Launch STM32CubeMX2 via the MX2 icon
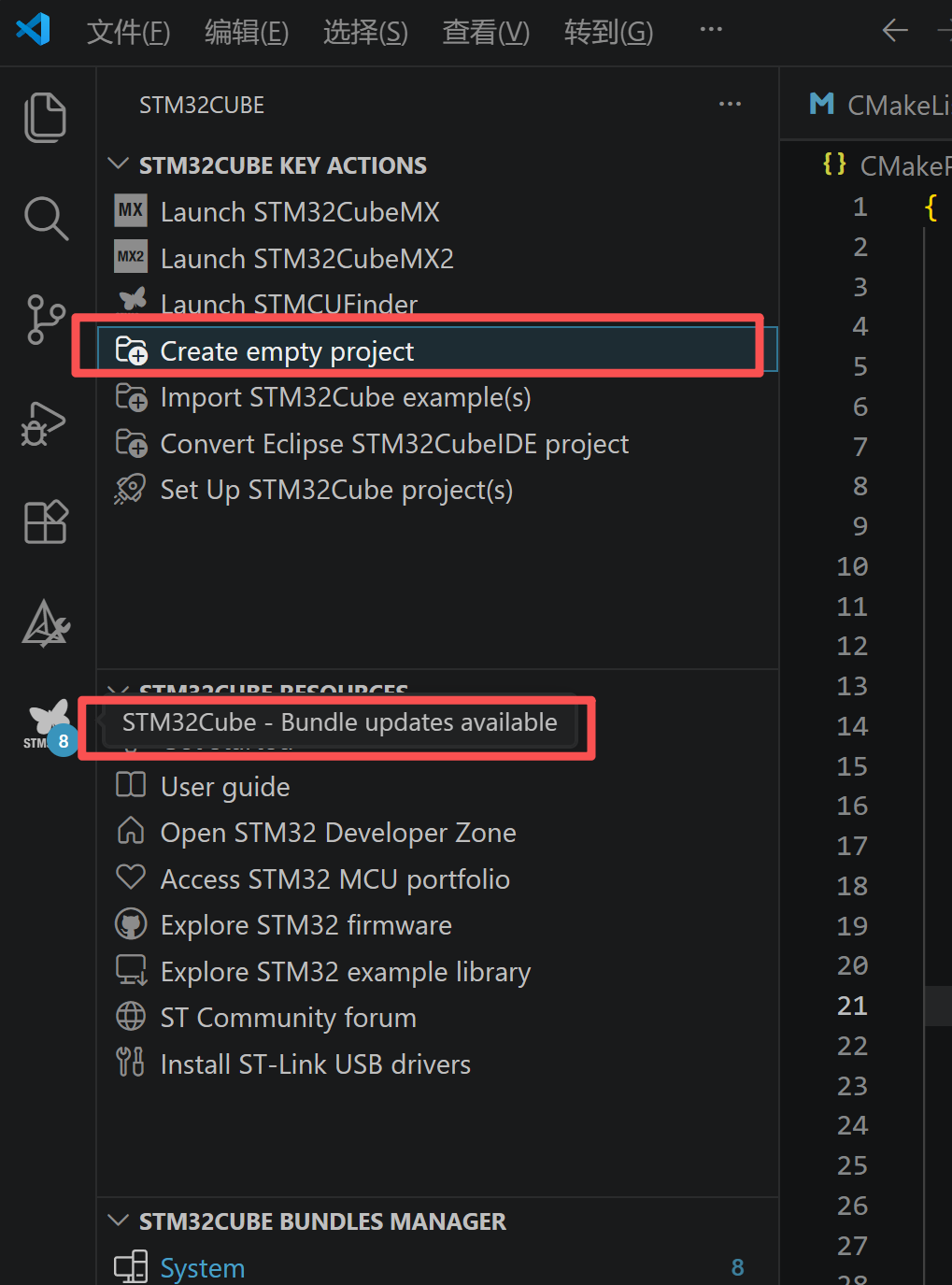 click(131, 257)
